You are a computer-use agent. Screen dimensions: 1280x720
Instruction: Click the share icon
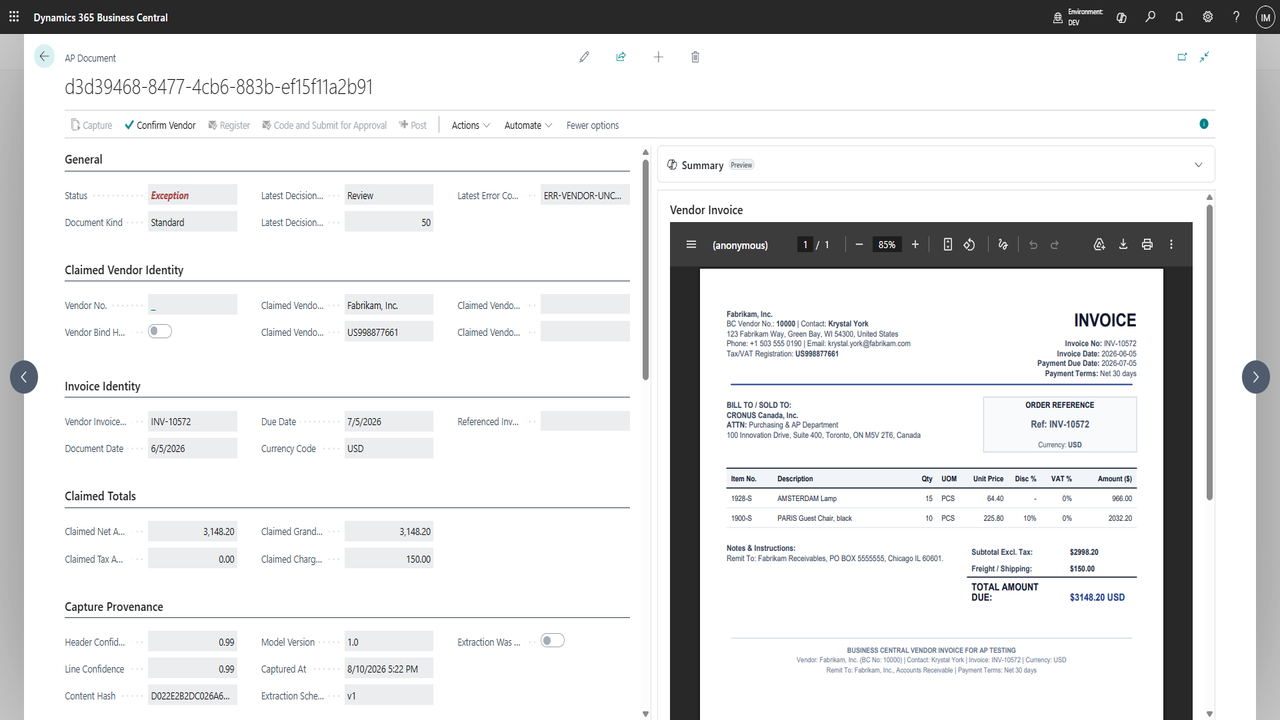coord(621,57)
